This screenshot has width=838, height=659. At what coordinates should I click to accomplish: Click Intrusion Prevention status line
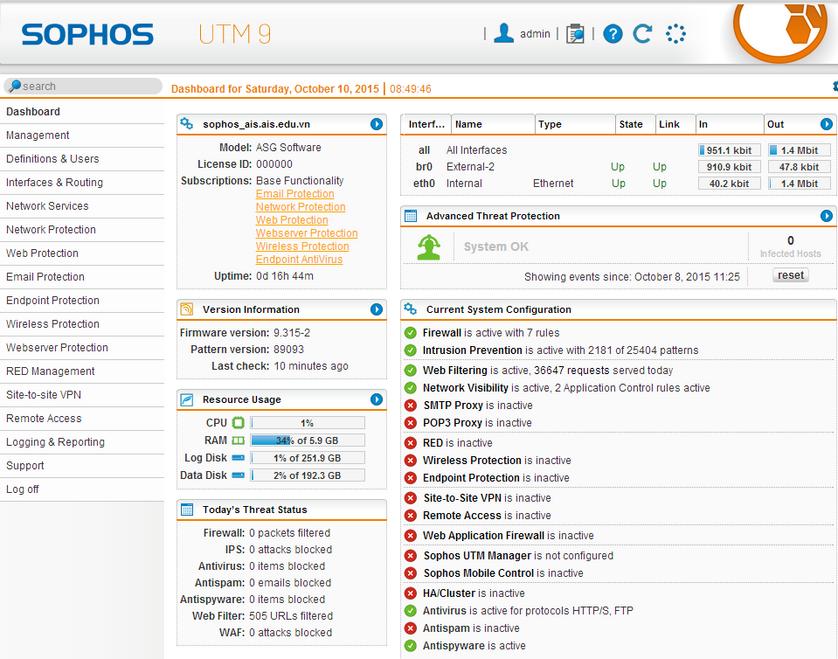[560, 350]
